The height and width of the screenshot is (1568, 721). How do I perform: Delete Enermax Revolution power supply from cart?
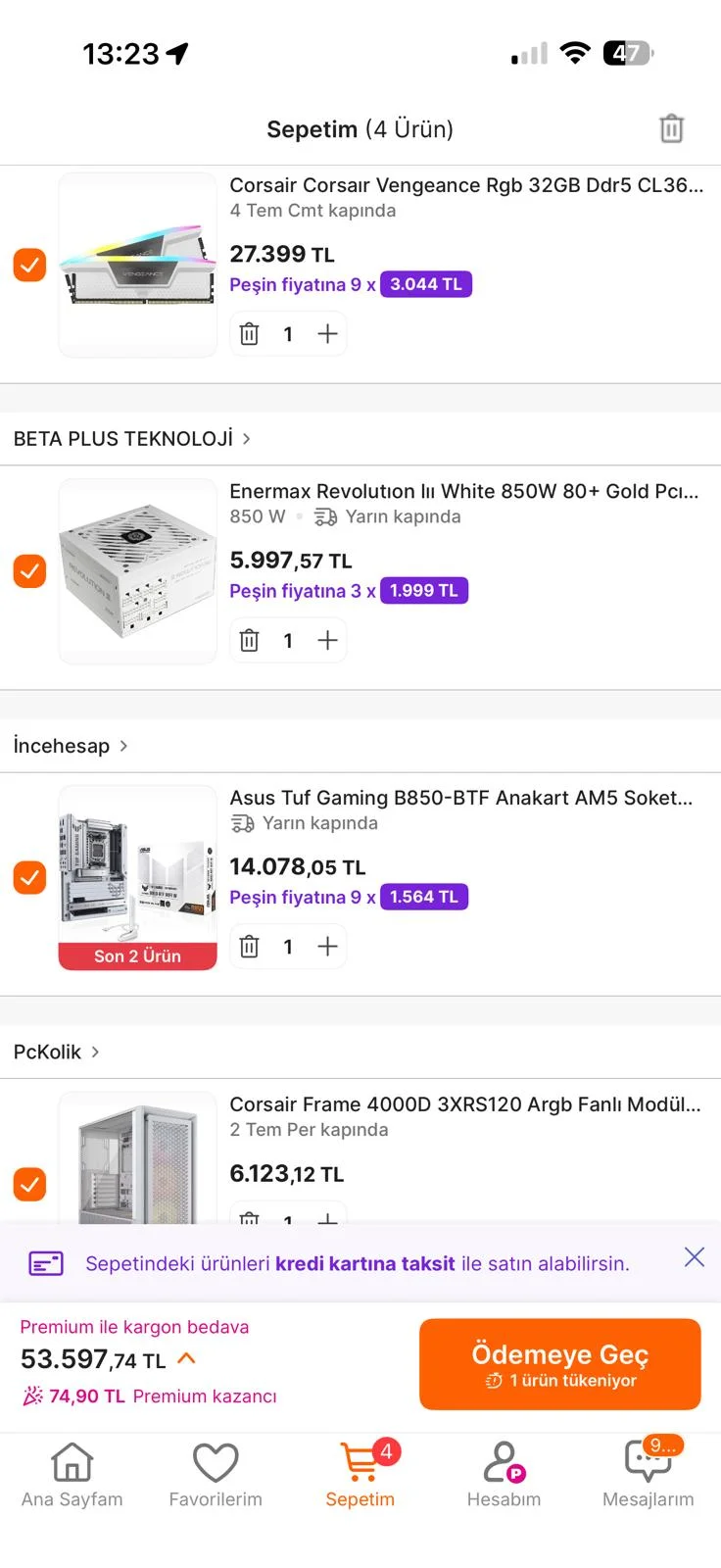coord(250,640)
